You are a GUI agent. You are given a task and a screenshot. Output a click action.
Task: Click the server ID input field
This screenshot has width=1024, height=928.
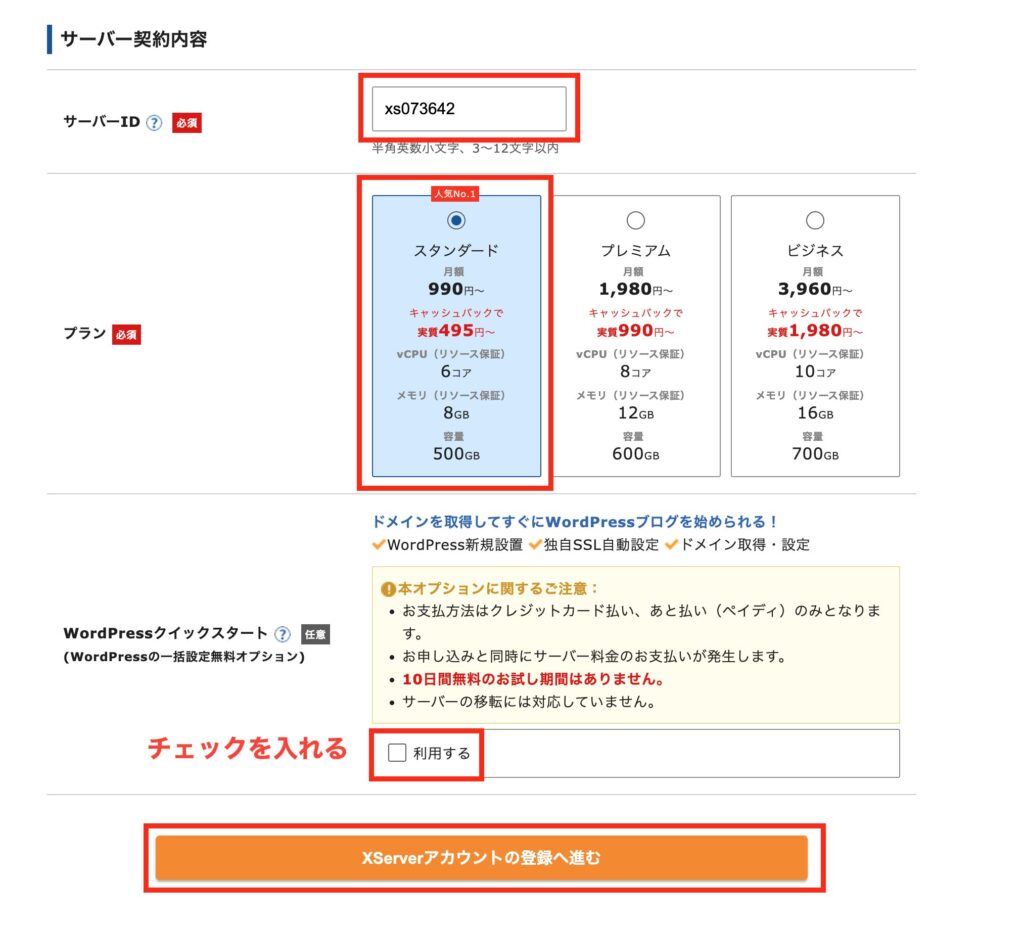point(469,108)
